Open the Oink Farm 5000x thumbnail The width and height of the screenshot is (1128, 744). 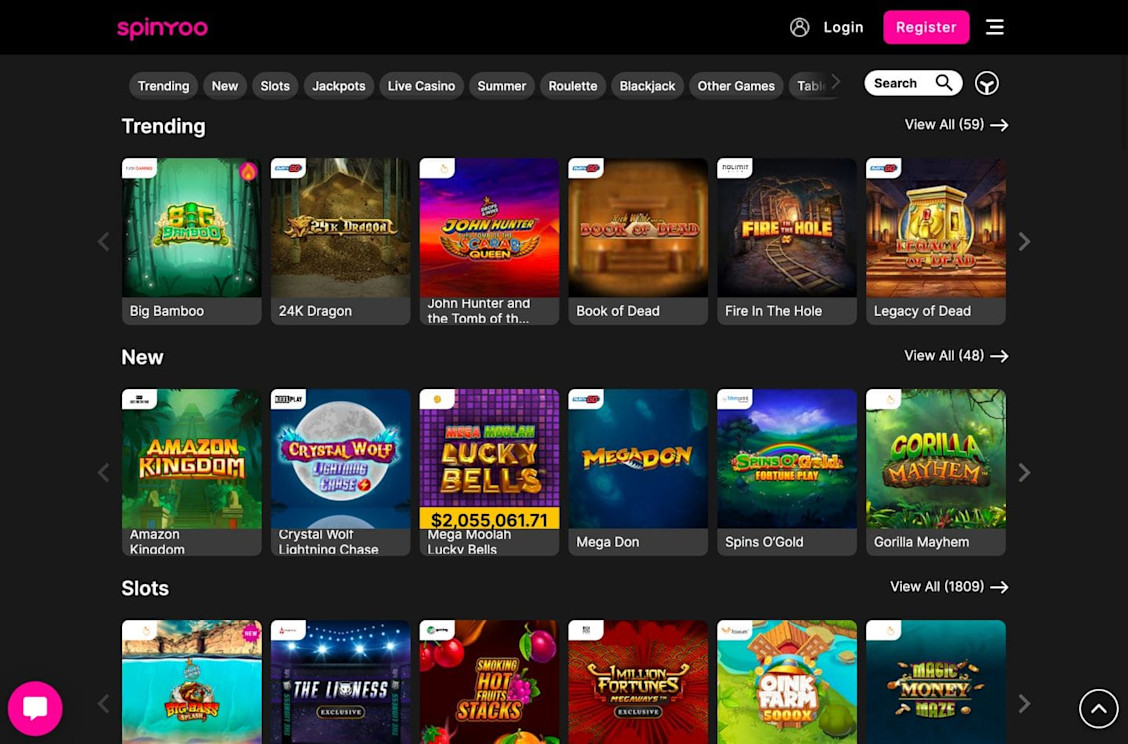click(x=787, y=682)
